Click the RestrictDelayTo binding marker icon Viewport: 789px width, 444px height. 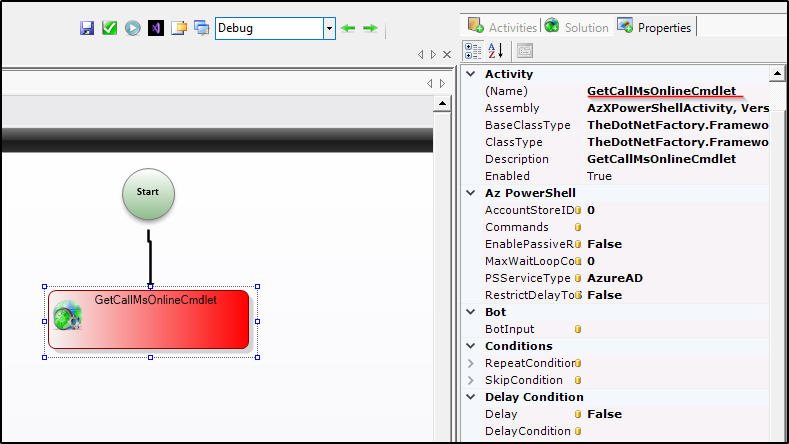[578, 295]
